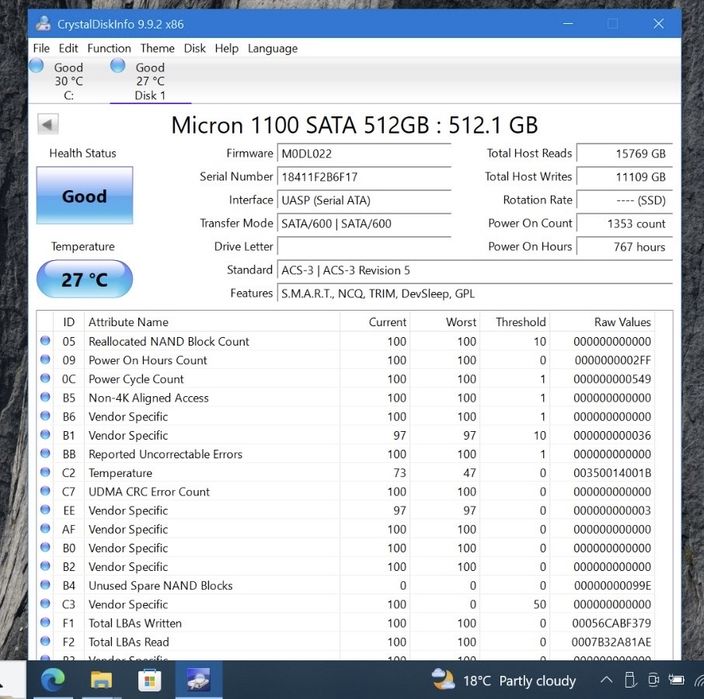Click the Interface field UASP (Serial ATA)
This screenshot has width=704, height=699.
coord(364,200)
